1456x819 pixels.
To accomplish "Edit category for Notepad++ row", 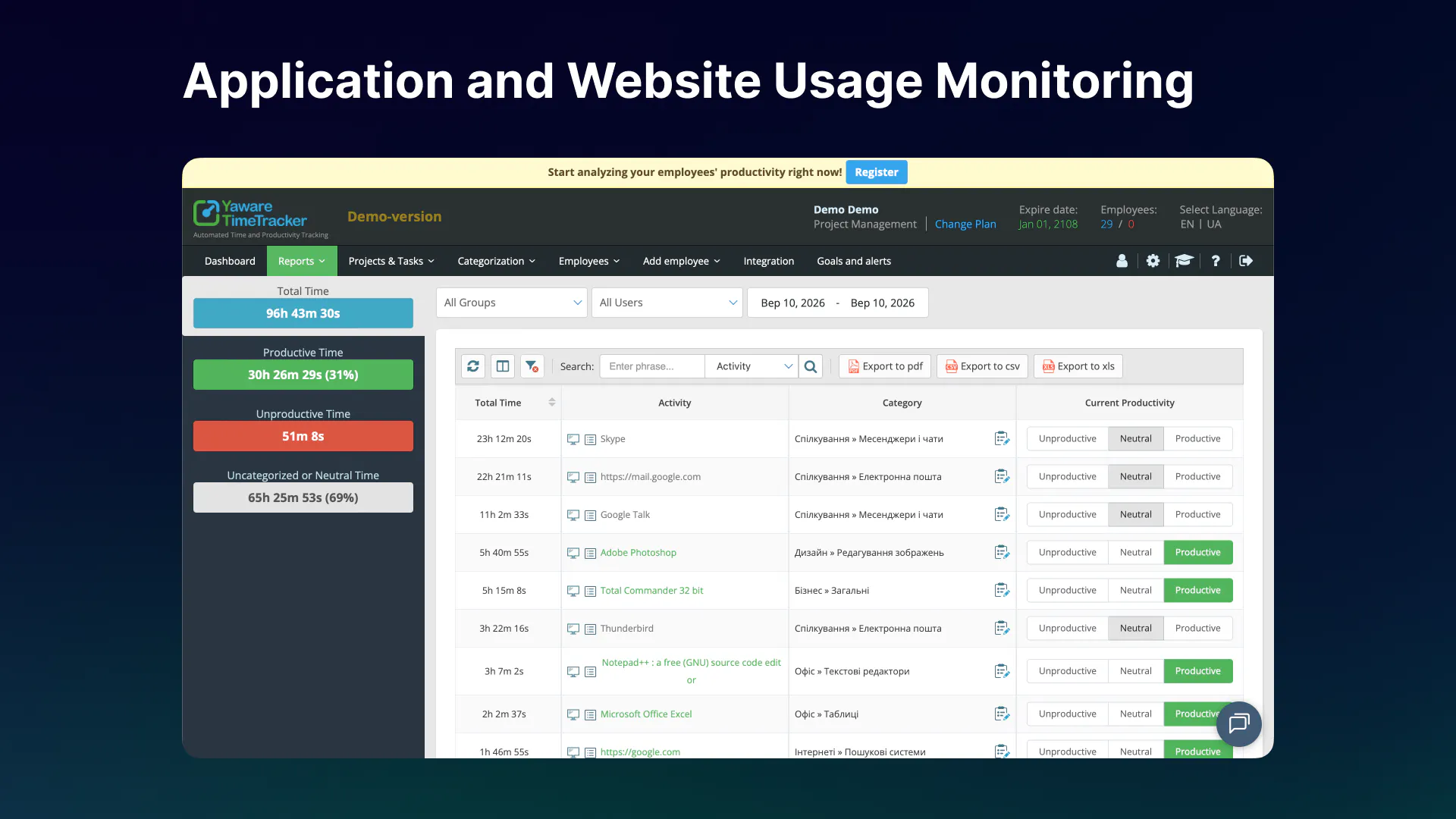I will pyautogui.click(x=1002, y=671).
